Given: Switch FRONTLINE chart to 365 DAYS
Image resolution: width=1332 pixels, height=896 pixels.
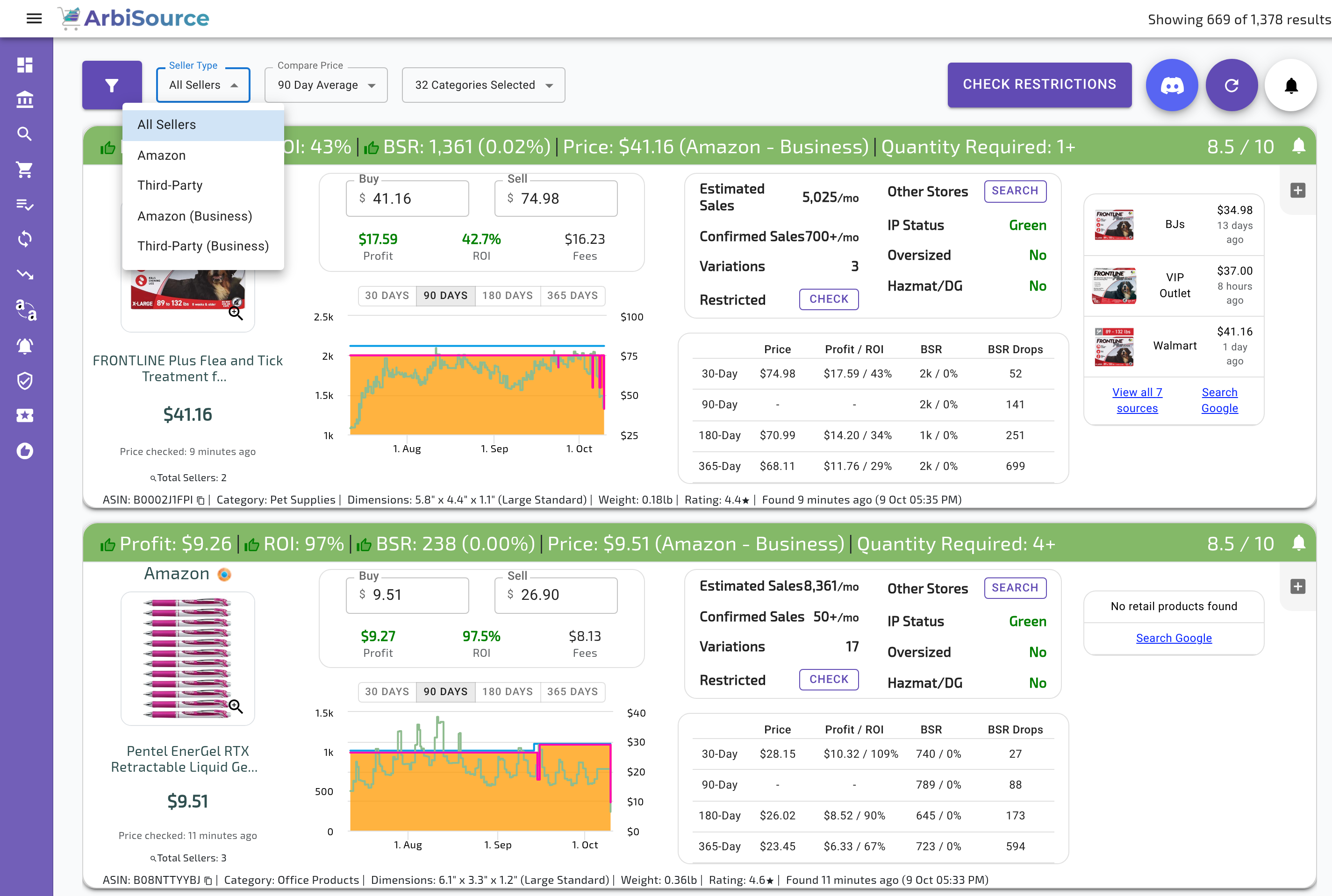Looking at the screenshot, I should 572,295.
